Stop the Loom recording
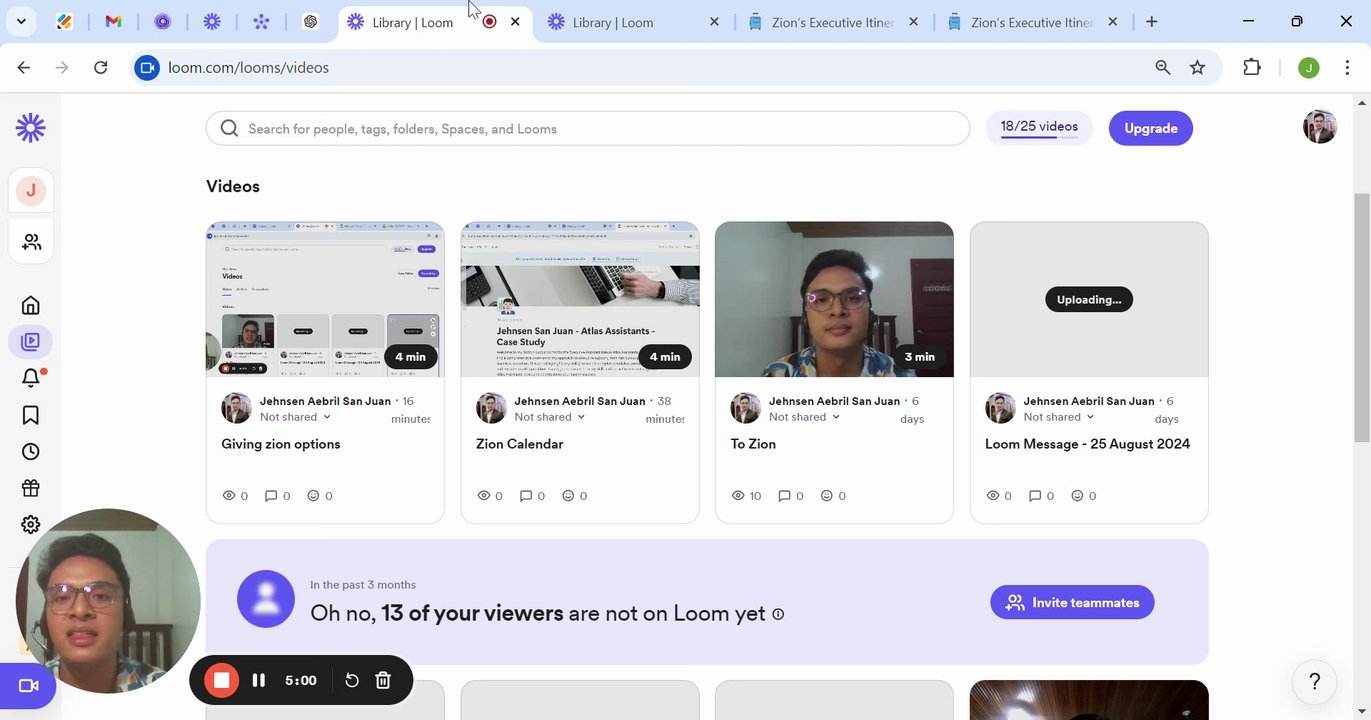This screenshot has width=1371, height=720. (x=222, y=680)
